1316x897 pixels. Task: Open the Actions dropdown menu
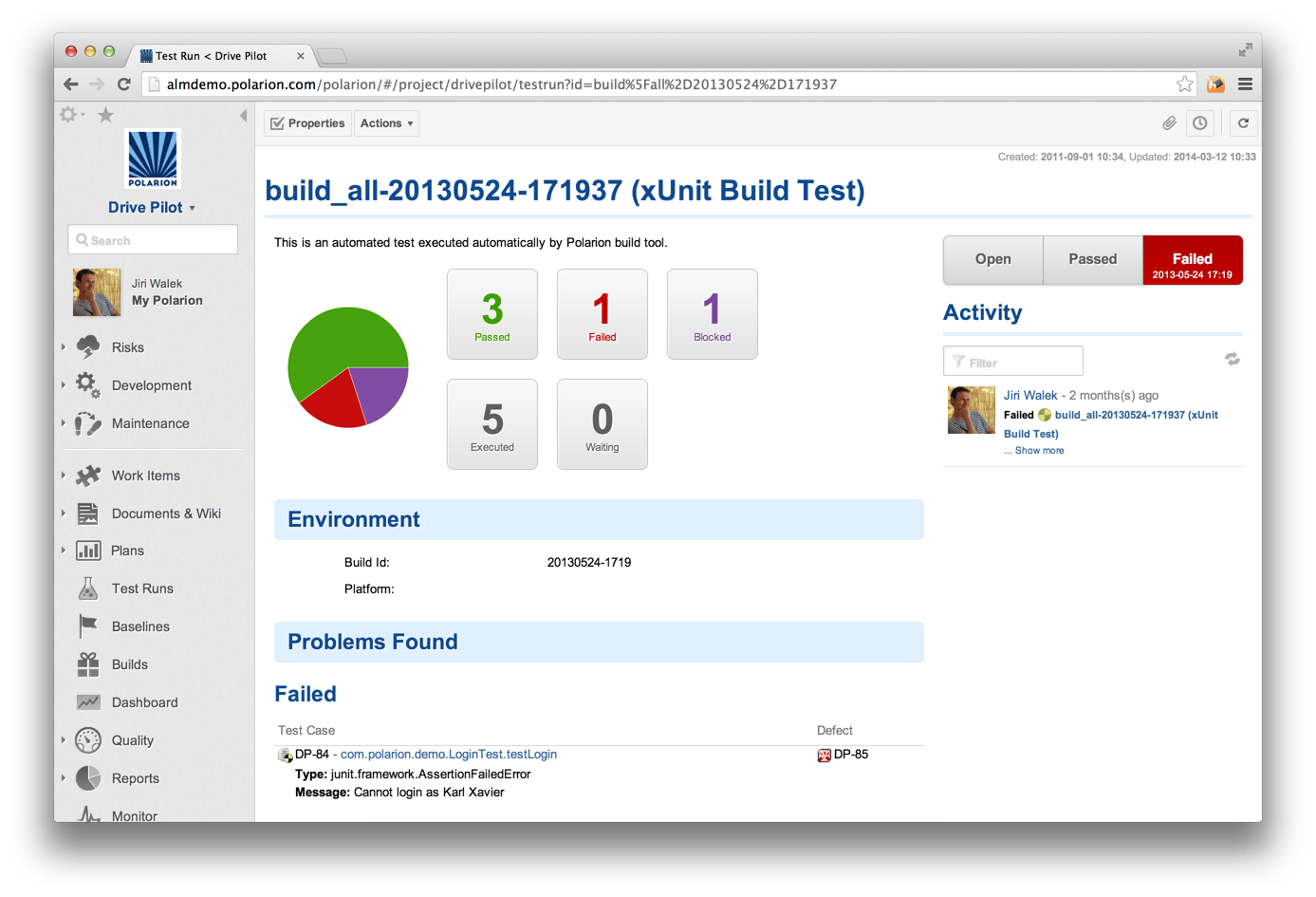(385, 122)
